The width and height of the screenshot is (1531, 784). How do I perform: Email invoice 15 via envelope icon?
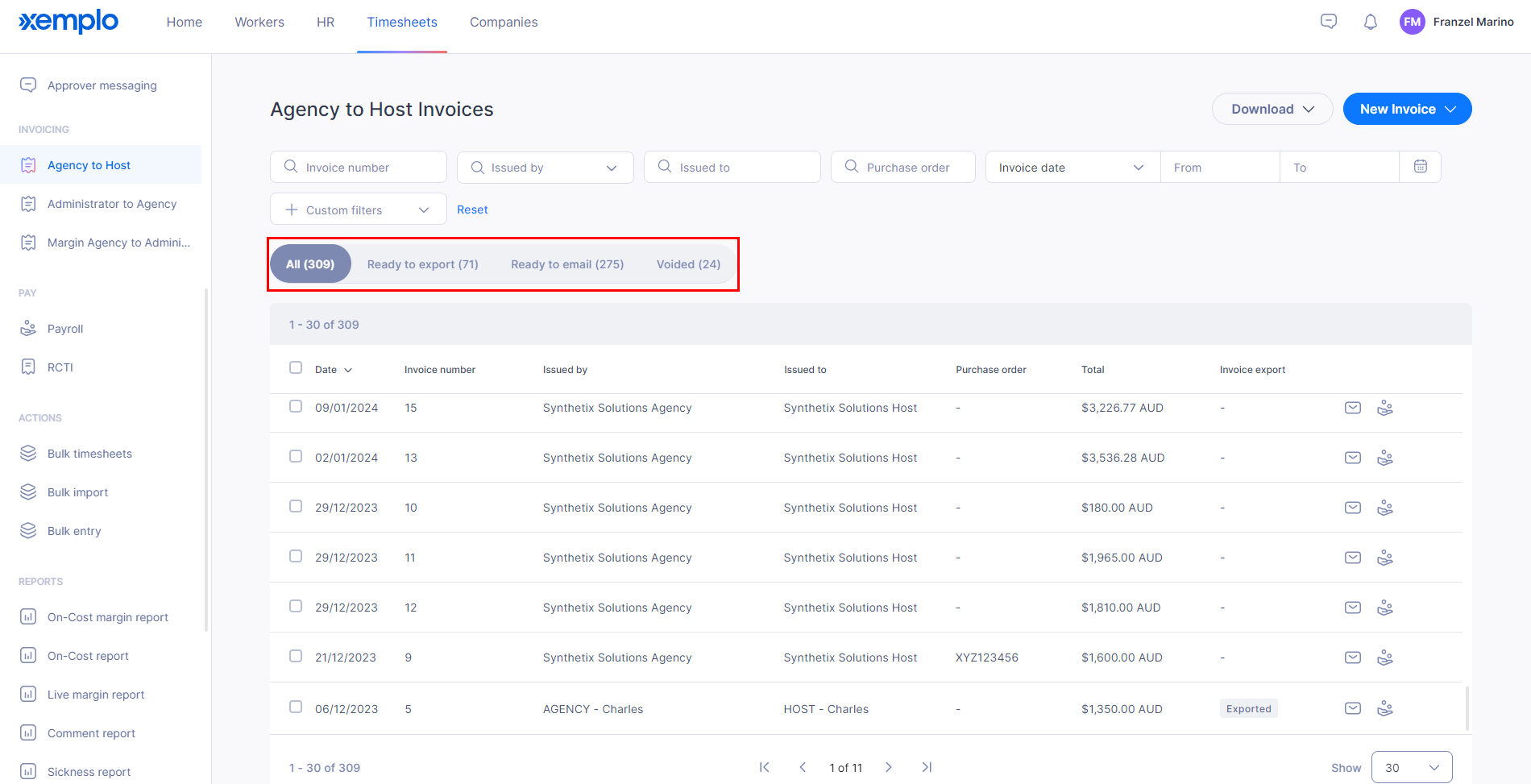(1353, 408)
